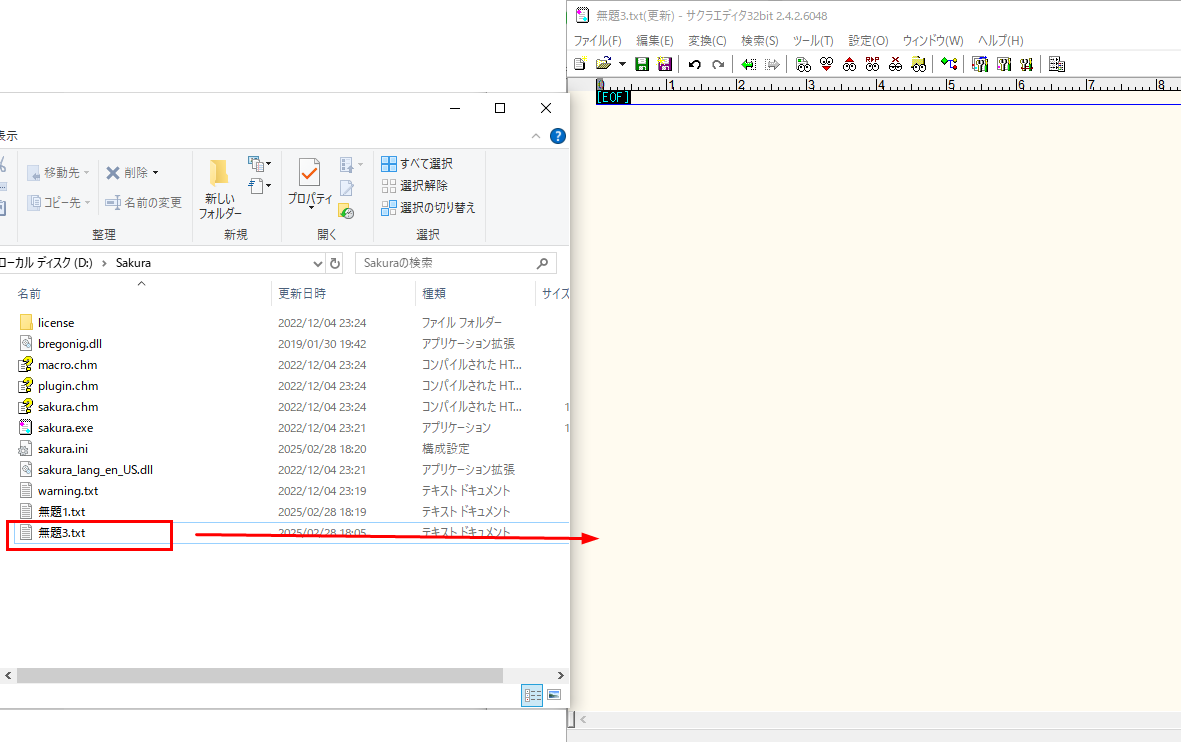The image size is (1181, 742).
Task: Click the 新しいフォルダー button in Explorer ribbon
Action: pos(219,188)
